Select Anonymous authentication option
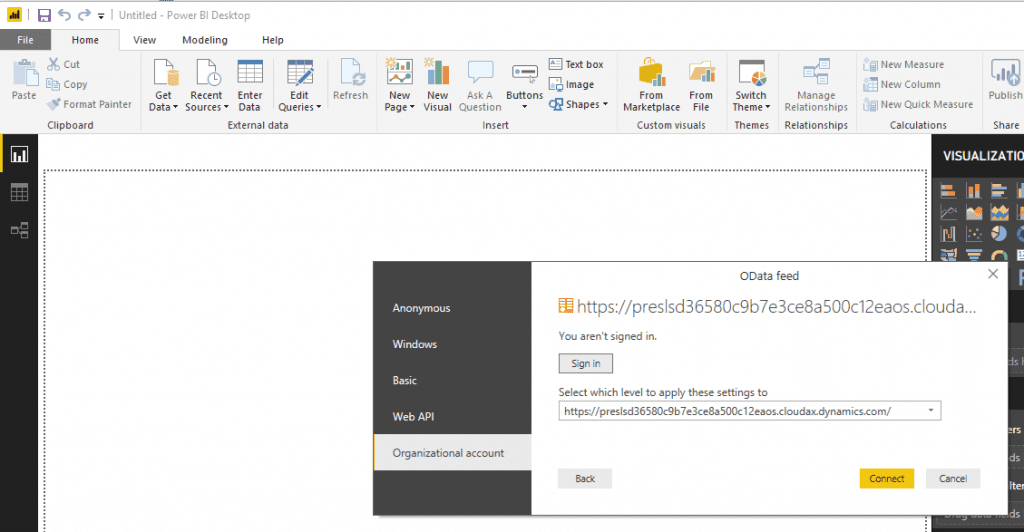The height and width of the screenshot is (532, 1024). (421, 308)
